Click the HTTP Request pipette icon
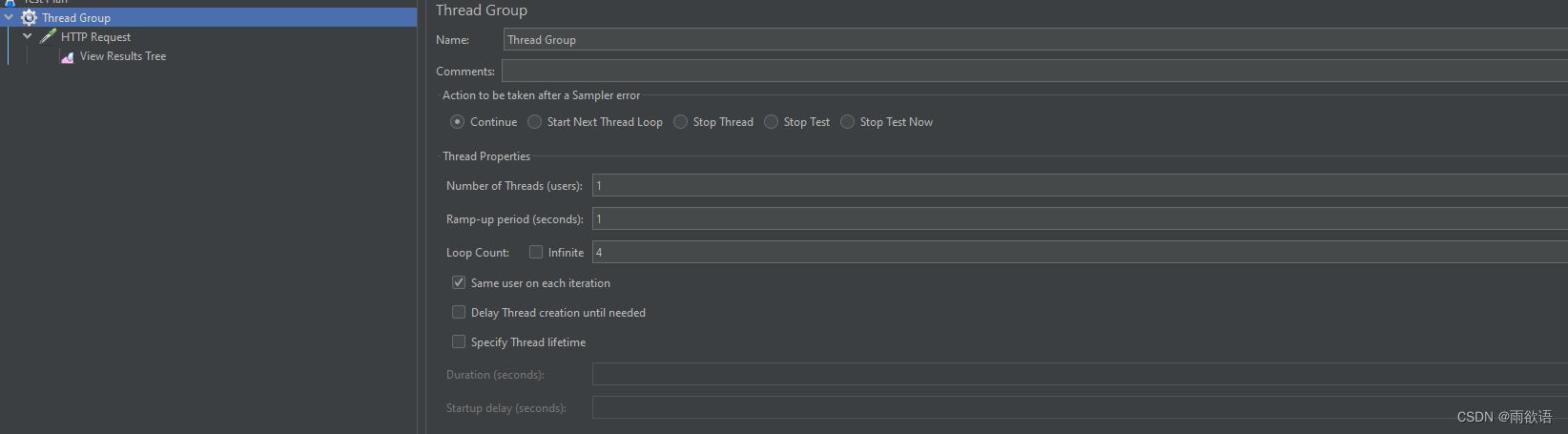Screen dimensions: 1568x434 [x=48, y=36]
